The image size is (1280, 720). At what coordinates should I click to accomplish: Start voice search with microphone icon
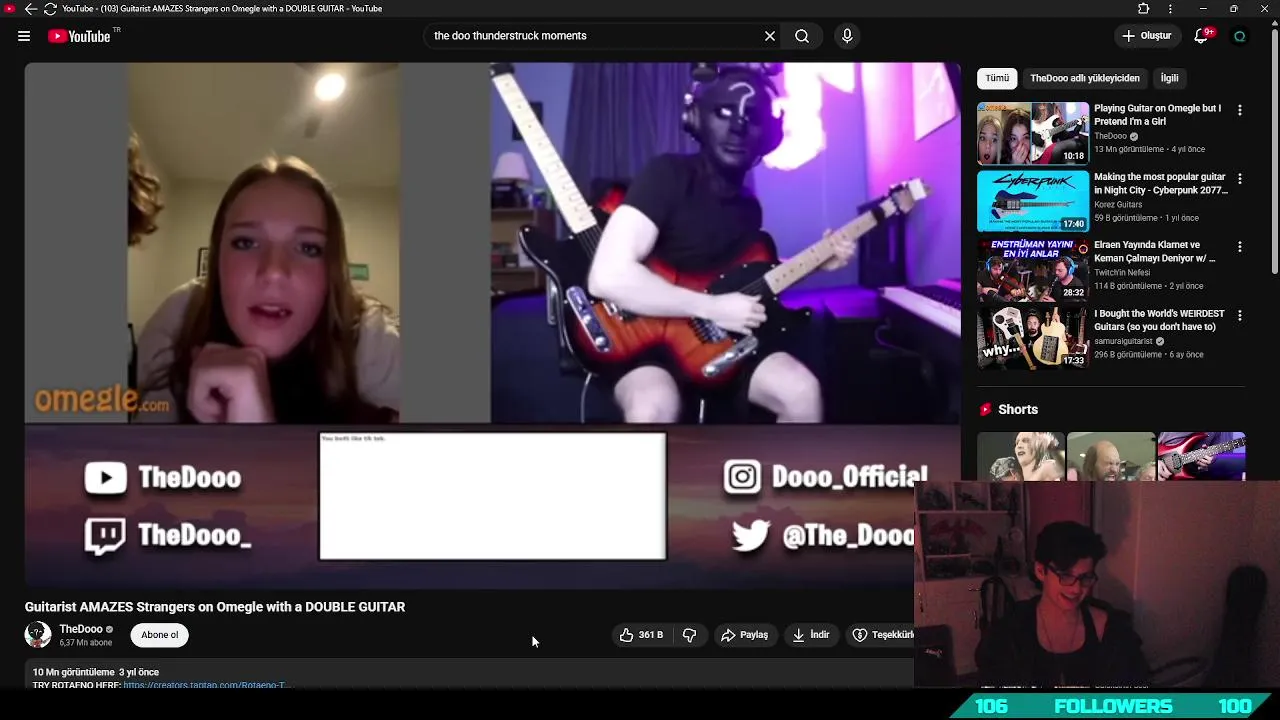(847, 36)
